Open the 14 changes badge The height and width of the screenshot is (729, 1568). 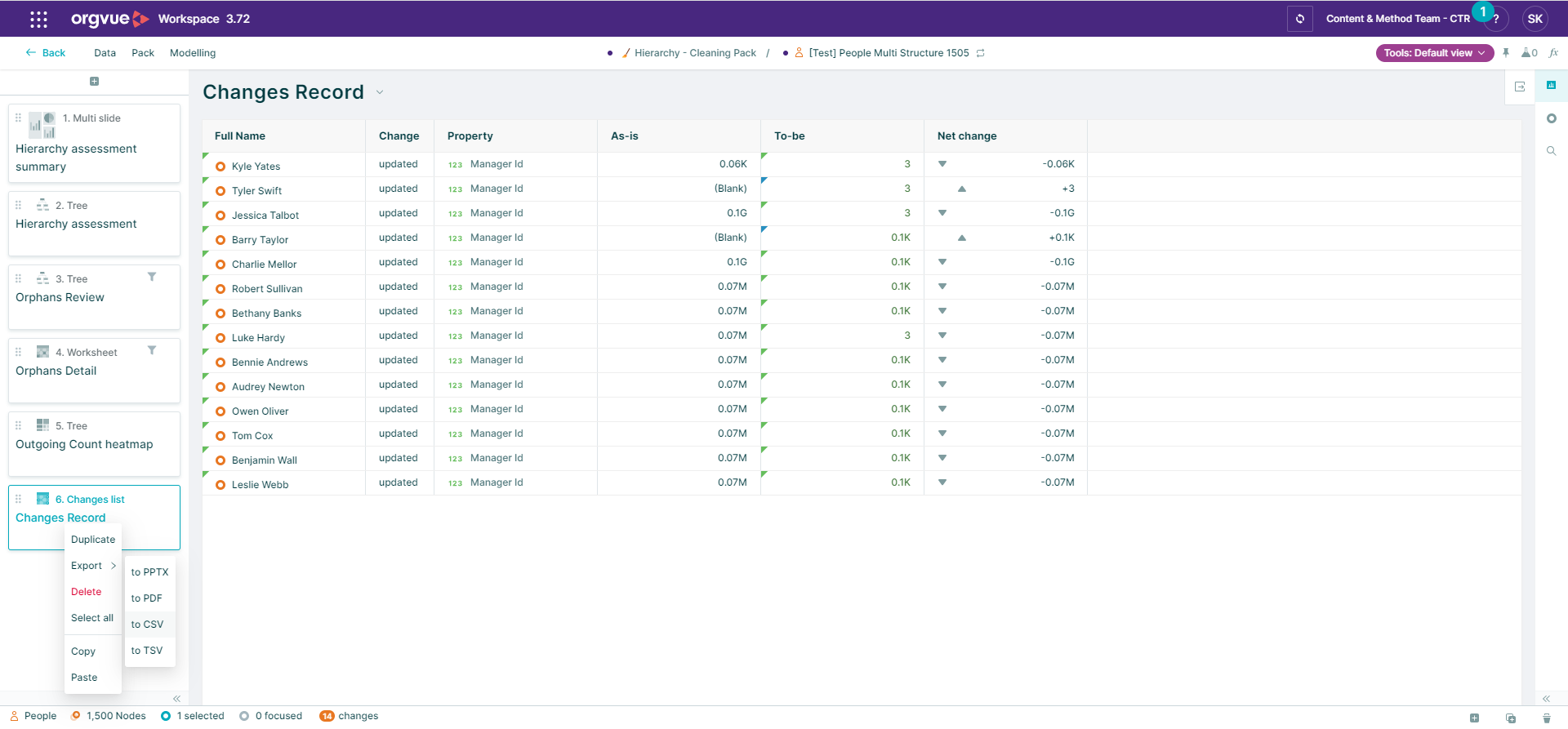point(327,716)
